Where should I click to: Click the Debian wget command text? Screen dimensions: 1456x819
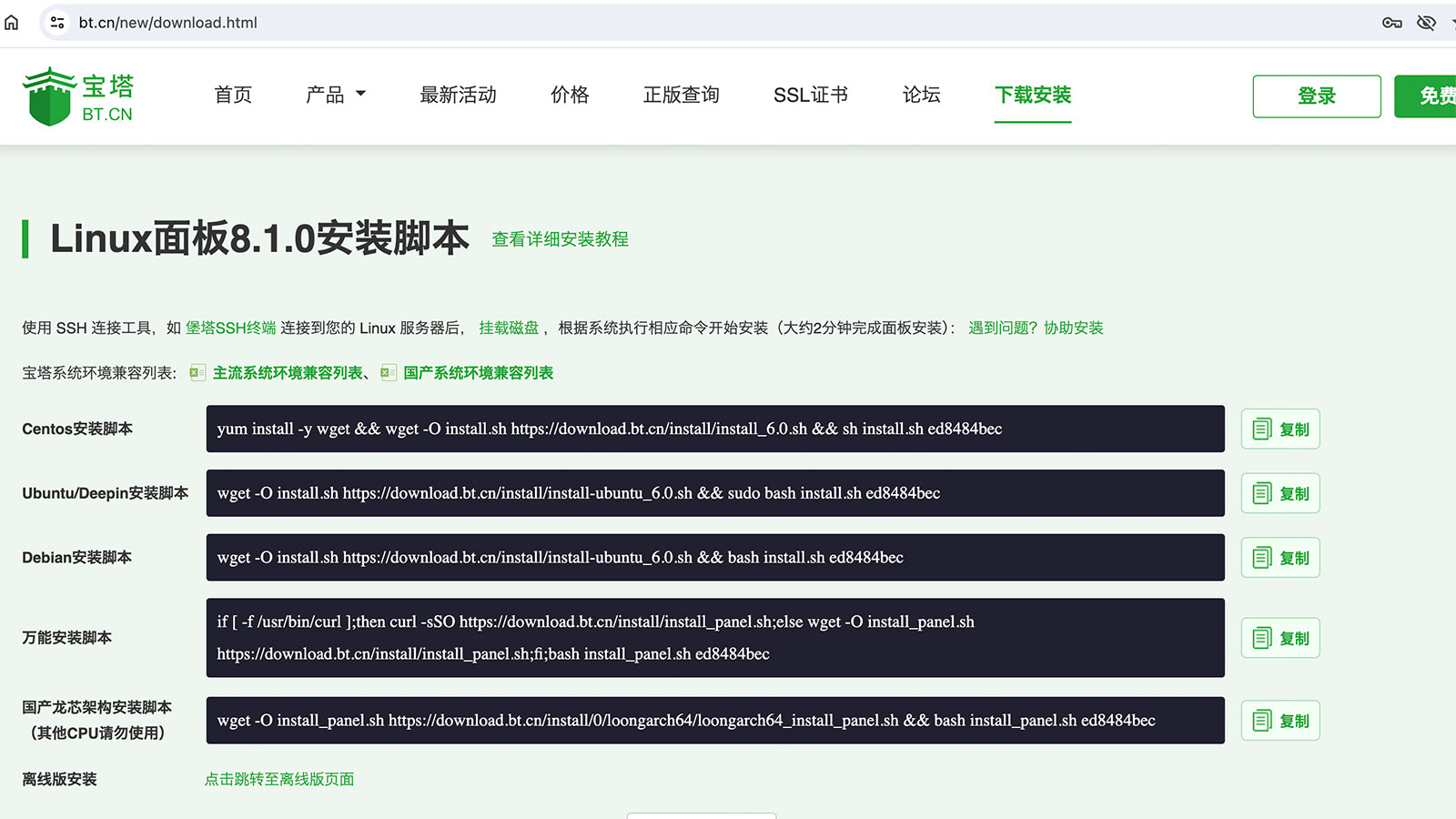tap(561, 558)
